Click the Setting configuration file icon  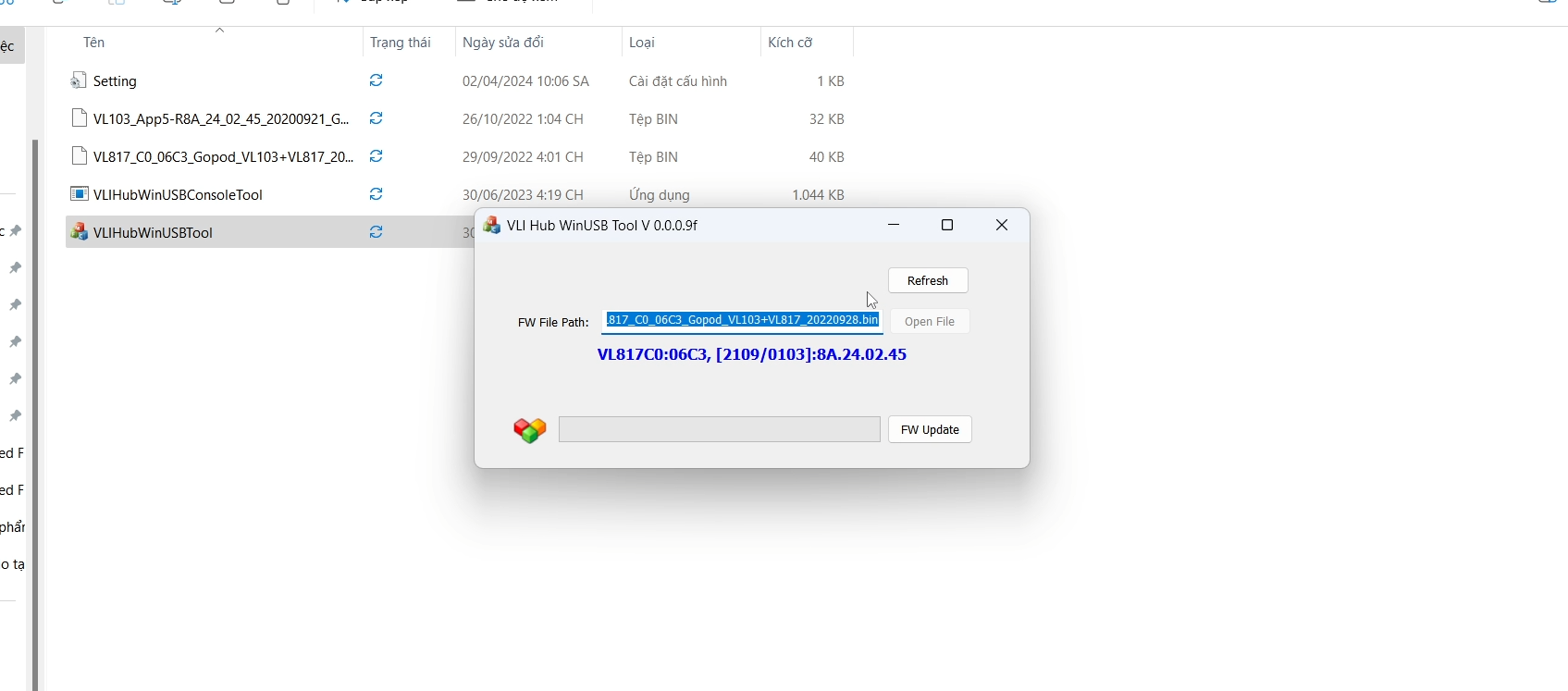click(79, 80)
